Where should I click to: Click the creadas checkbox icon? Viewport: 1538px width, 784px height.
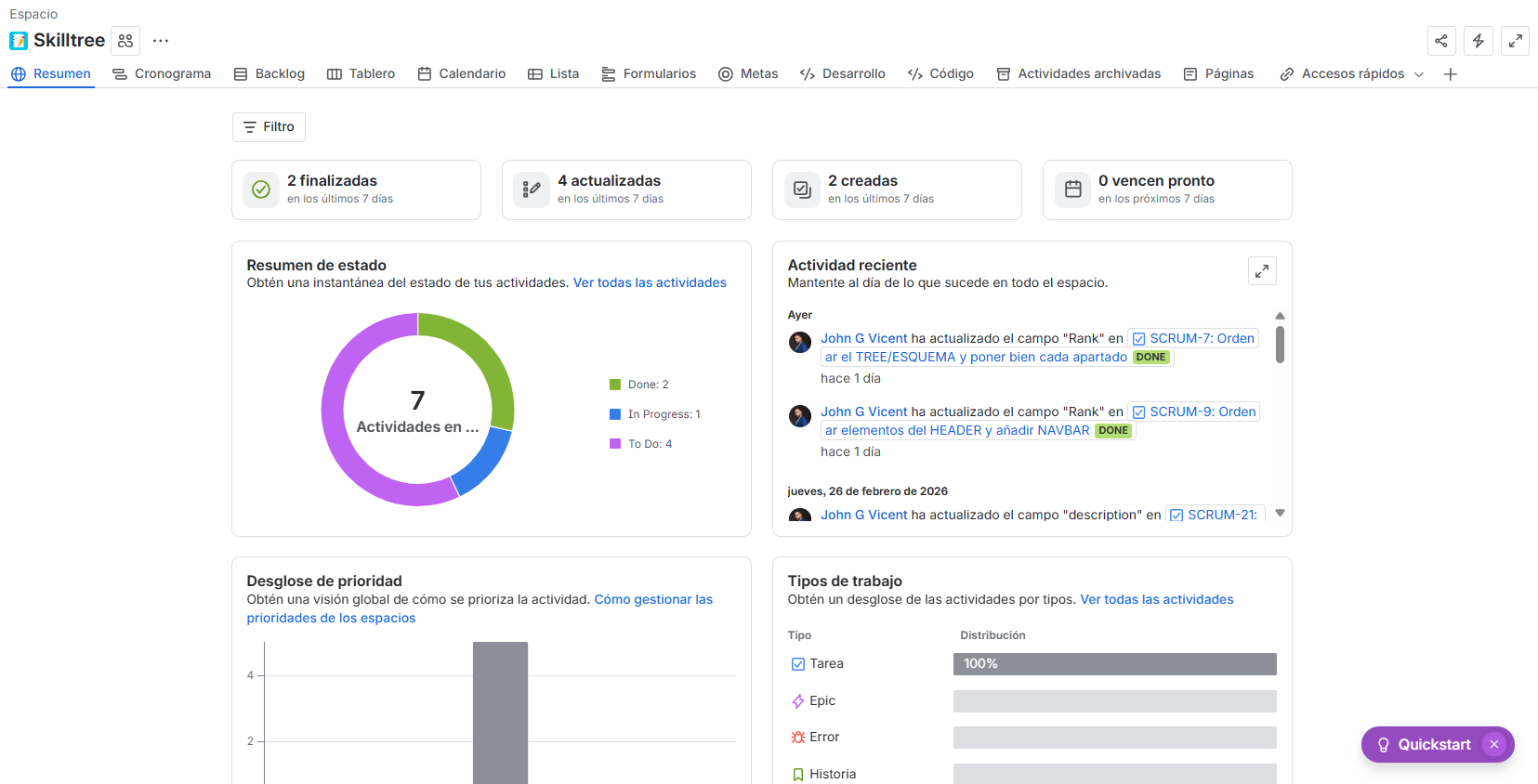[802, 189]
